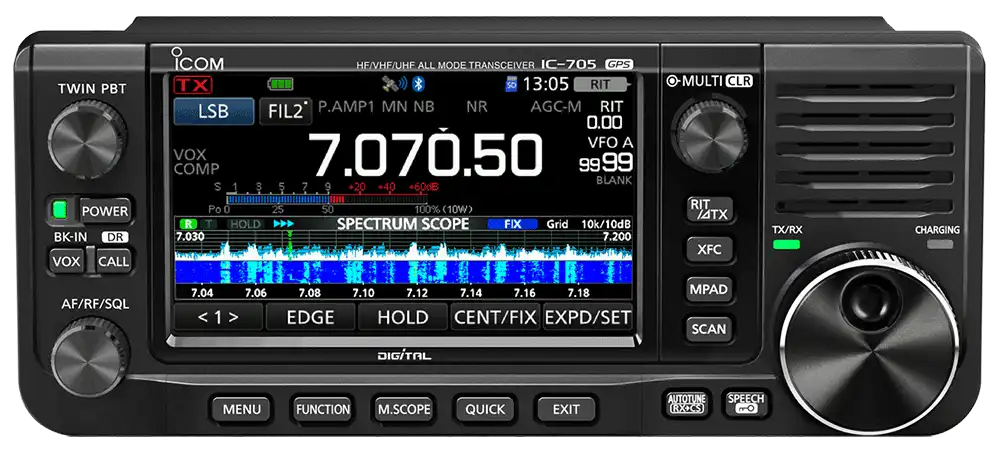Tap the battery level indicator icon

tap(281, 84)
